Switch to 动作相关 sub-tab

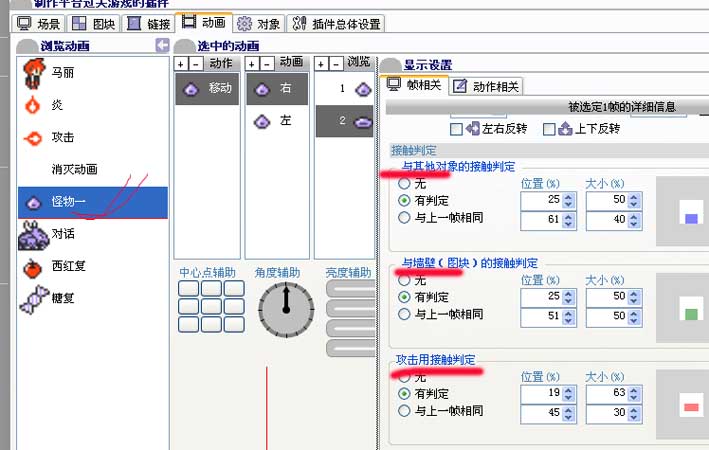(x=487, y=86)
